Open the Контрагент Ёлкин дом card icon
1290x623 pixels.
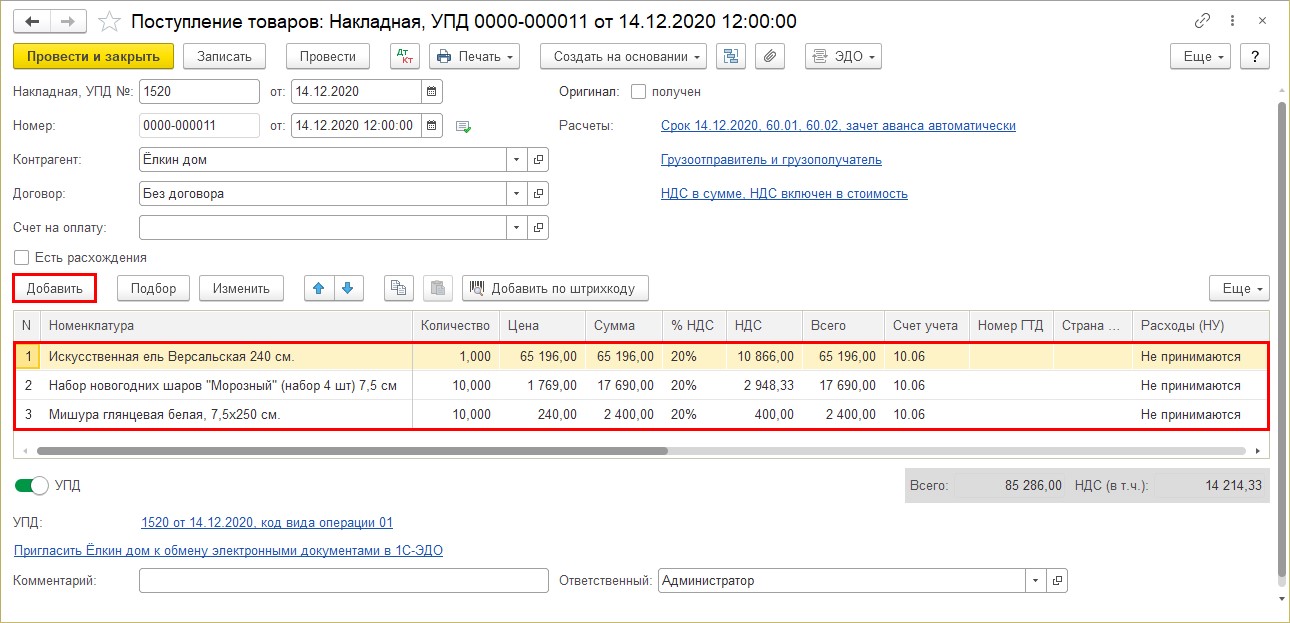click(538, 159)
